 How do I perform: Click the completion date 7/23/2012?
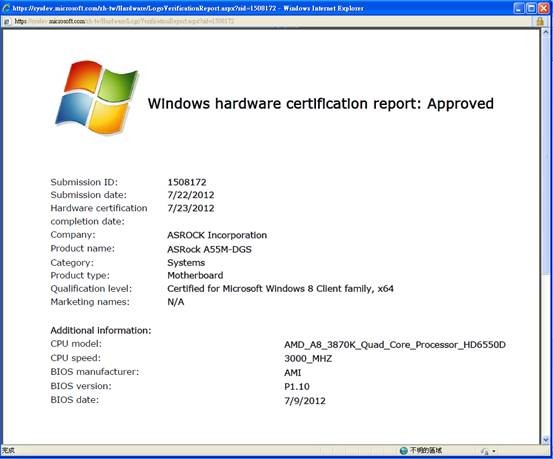click(x=191, y=208)
